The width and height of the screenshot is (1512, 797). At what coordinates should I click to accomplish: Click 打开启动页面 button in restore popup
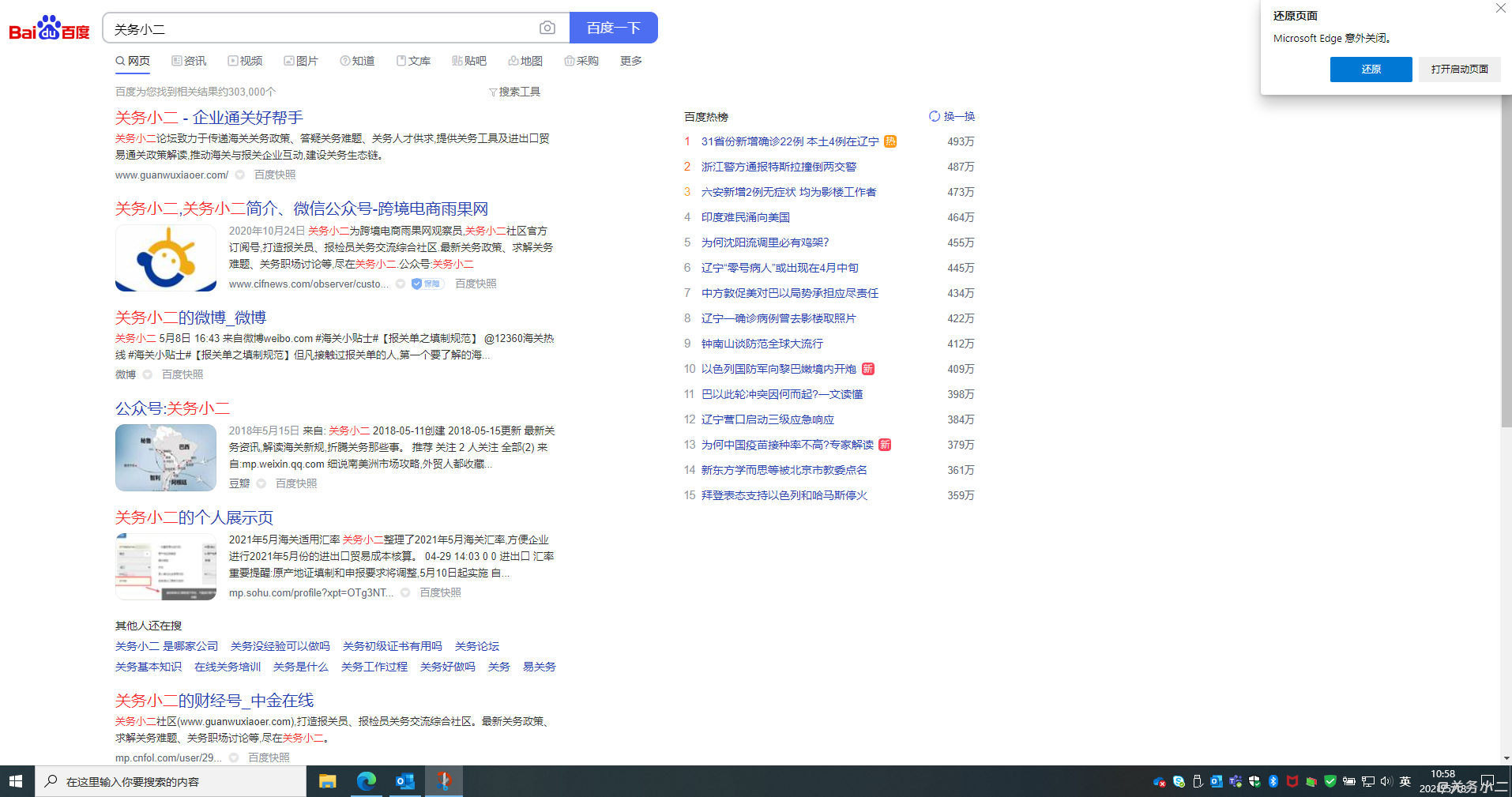(1460, 70)
